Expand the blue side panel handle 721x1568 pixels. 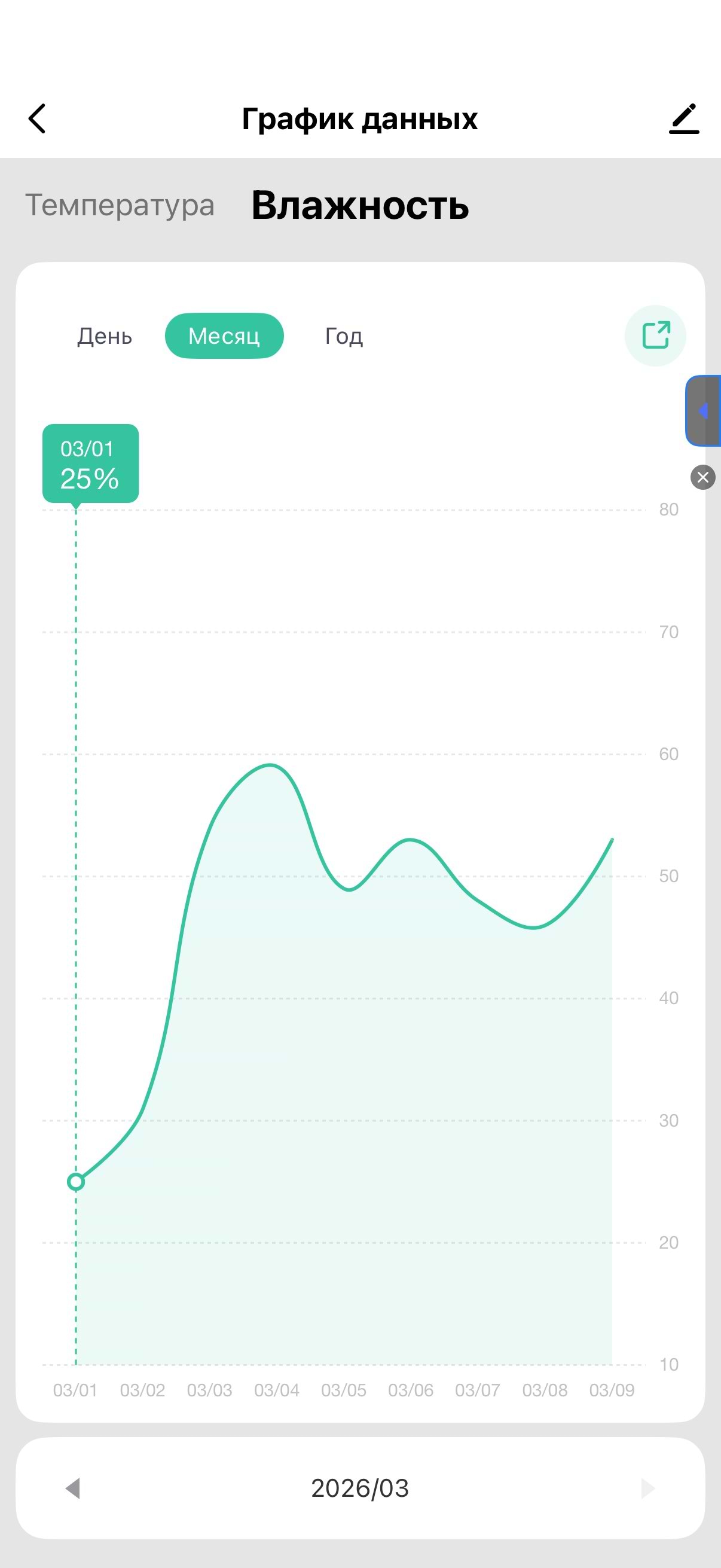(x=704, y=411)
